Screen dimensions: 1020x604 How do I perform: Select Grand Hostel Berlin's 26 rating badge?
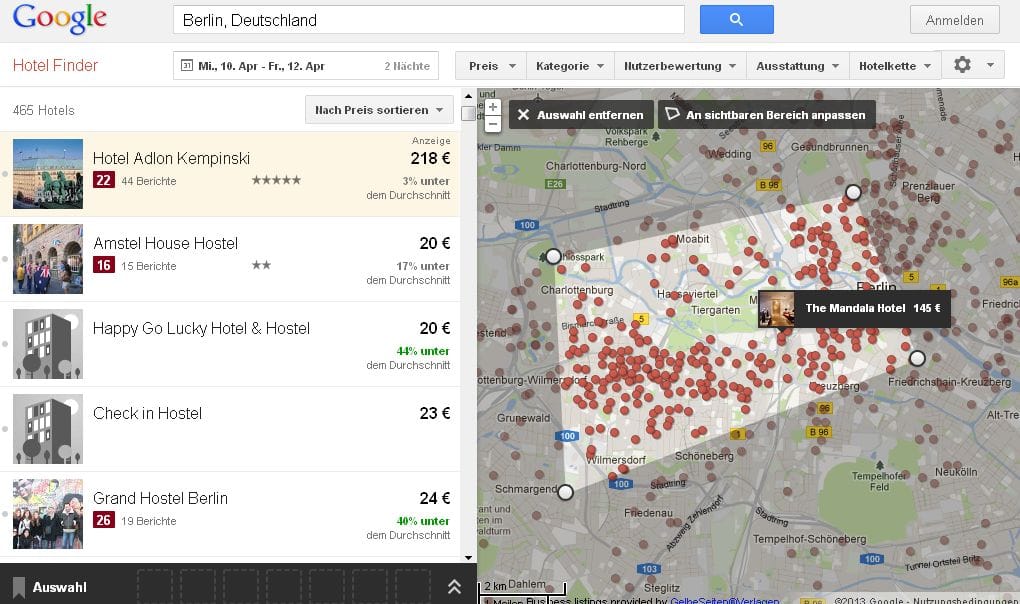pos(103,520)
